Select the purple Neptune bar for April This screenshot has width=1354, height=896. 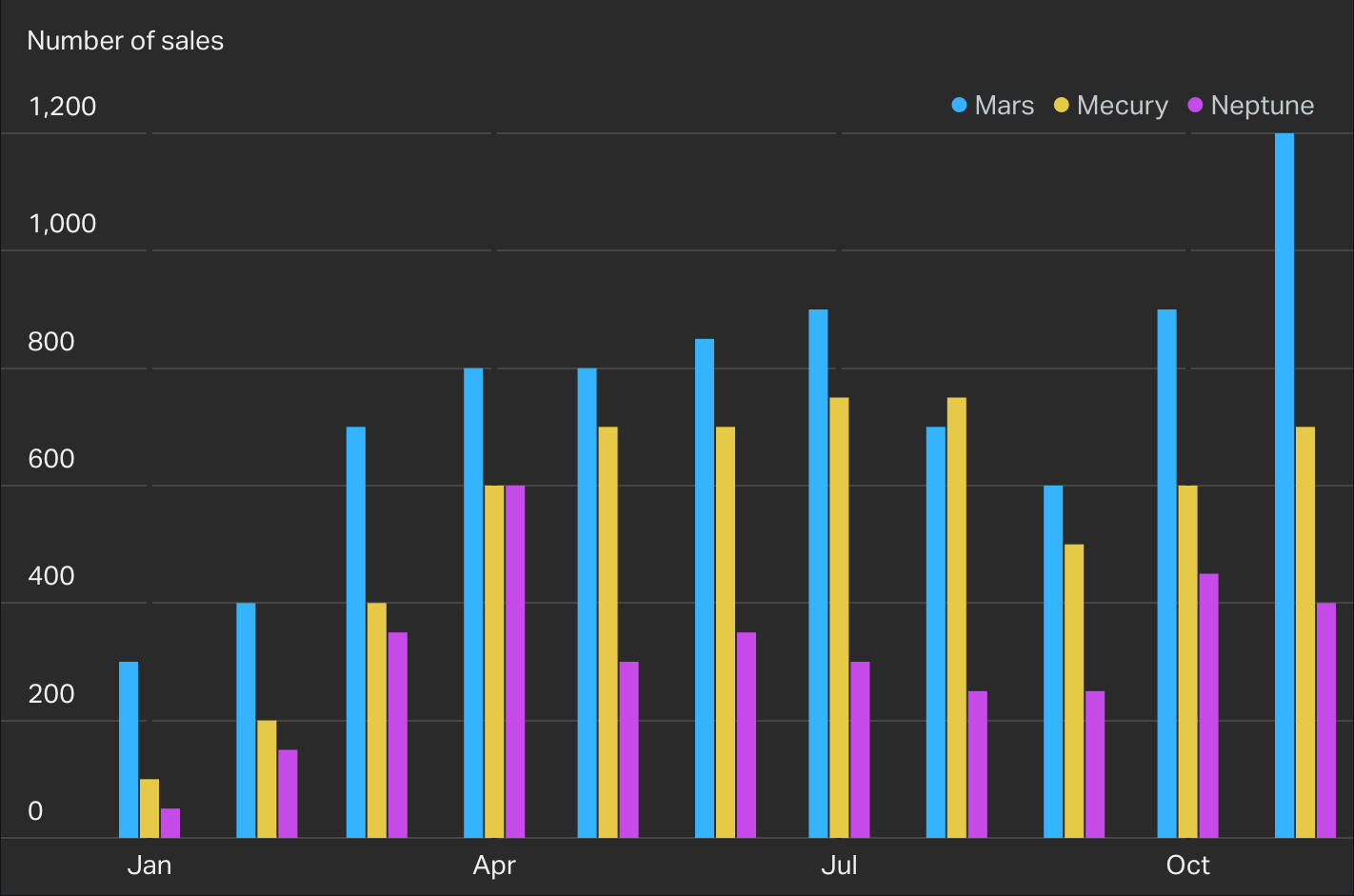coord(515,662)
